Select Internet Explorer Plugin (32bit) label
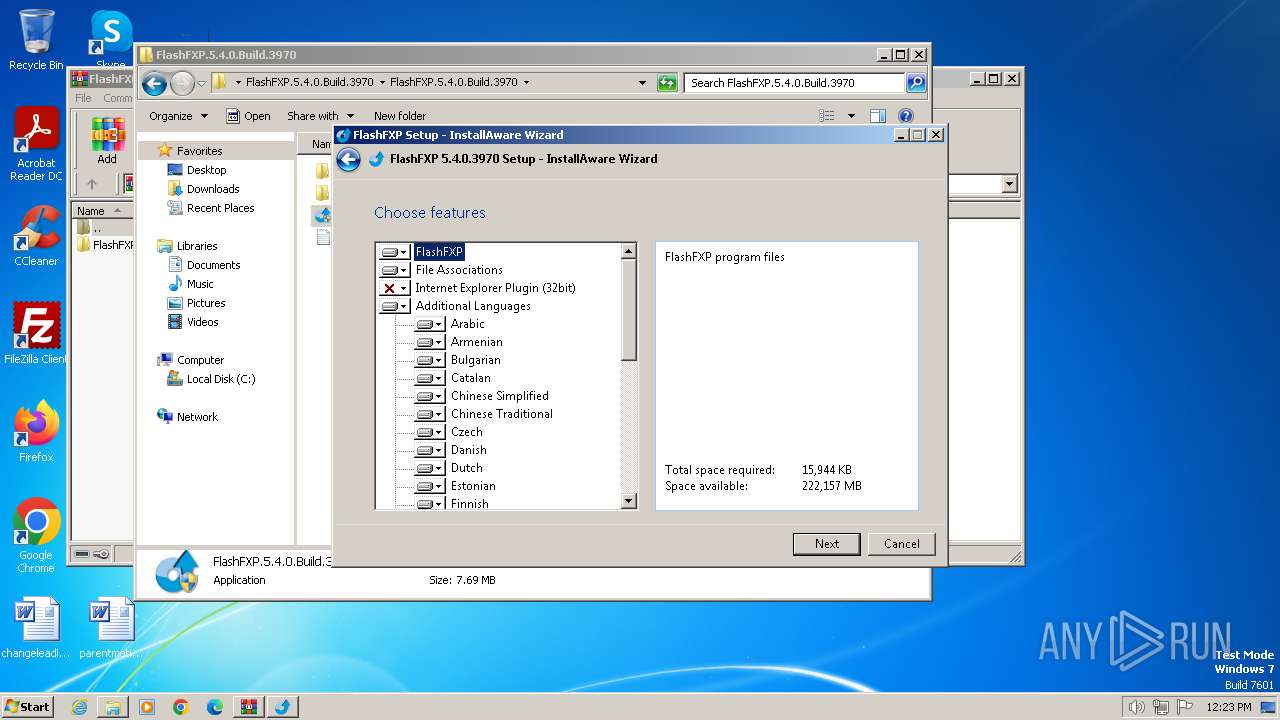The image size is (1280, 720). pos(495,288)
